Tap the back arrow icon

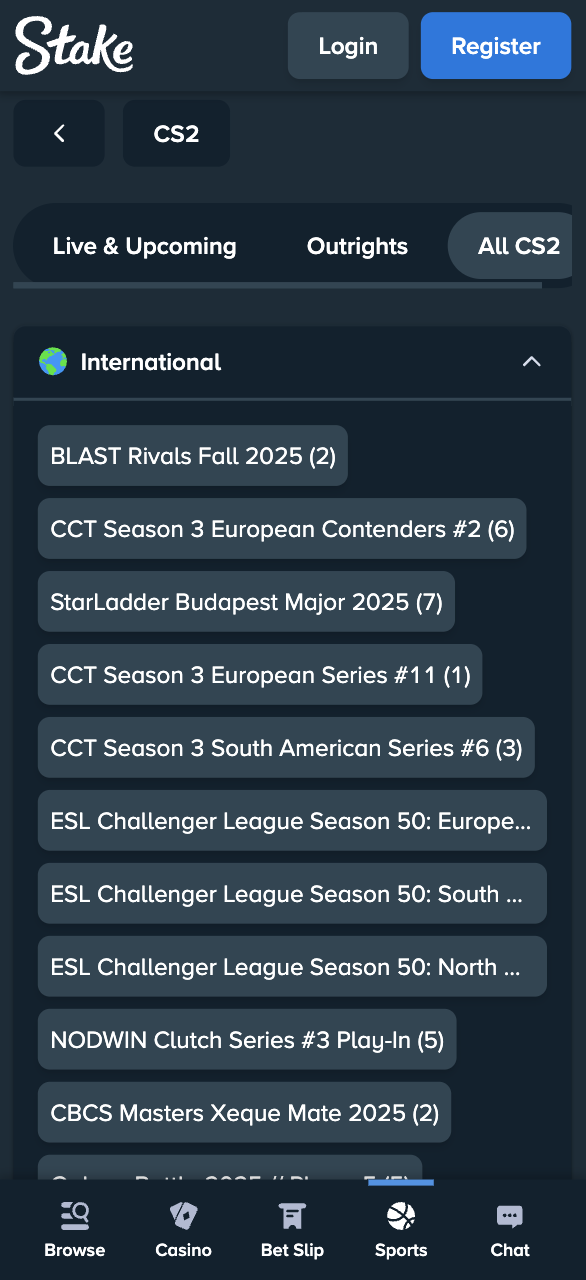(58, 133)
